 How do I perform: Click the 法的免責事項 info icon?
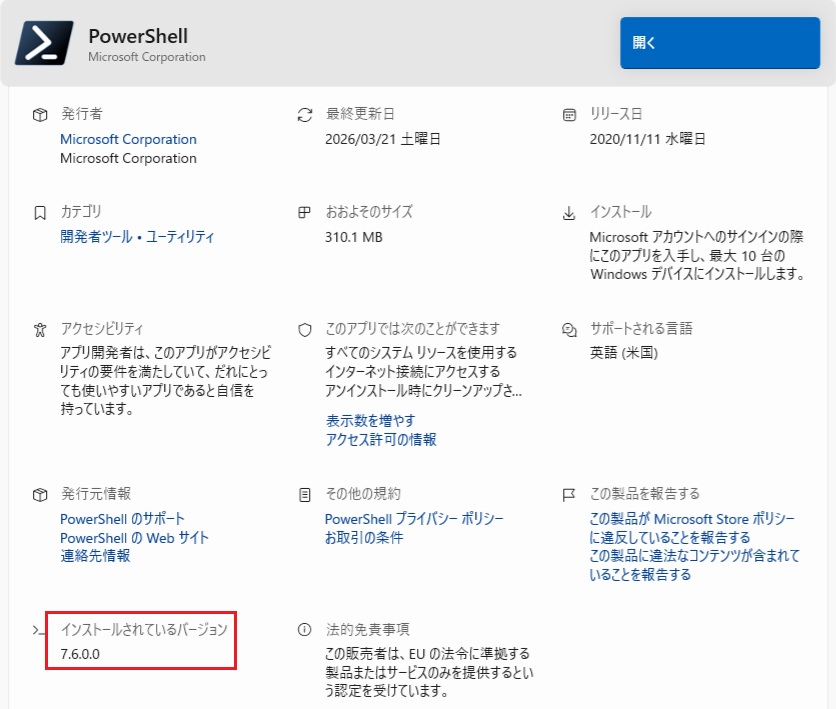[x=304, y=630]
